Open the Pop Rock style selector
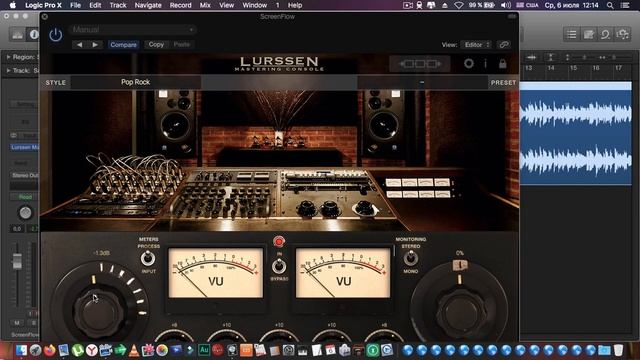 coord(136,82)
